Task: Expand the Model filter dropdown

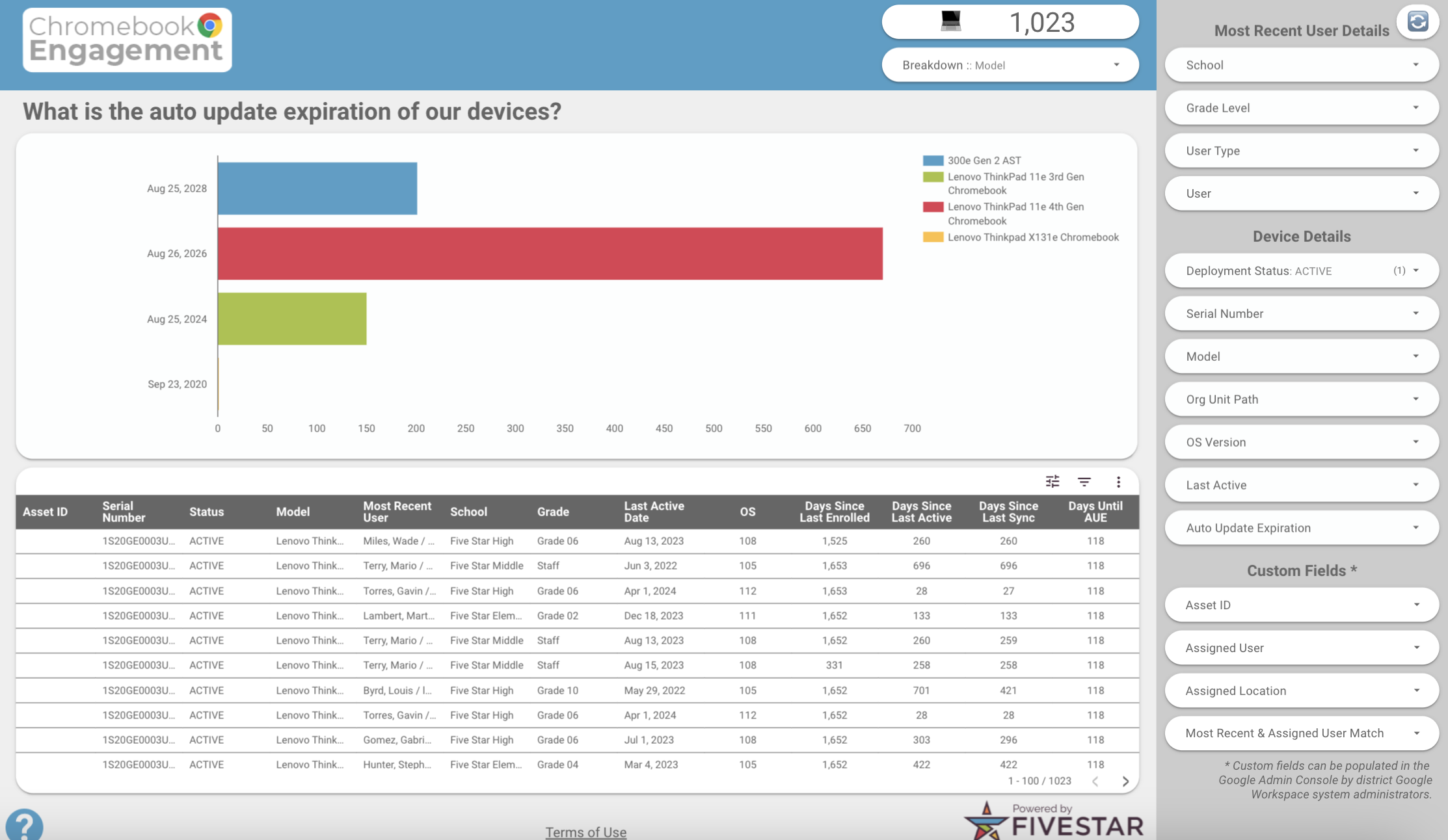Action: [1302, 356]
